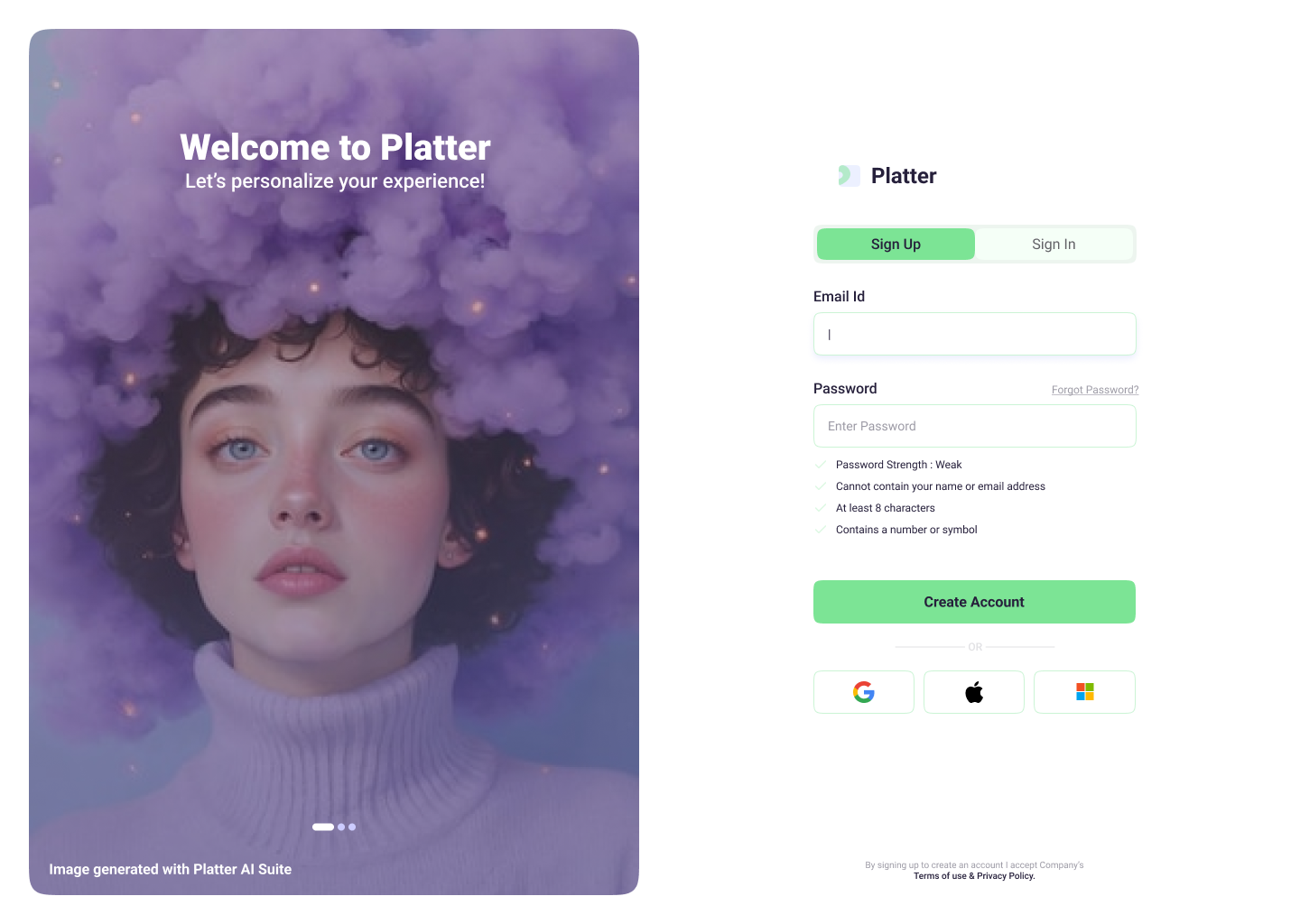This screenshot has height=924, width=1300.
Task: Sign up with Google icon
Action: point(864,692)
